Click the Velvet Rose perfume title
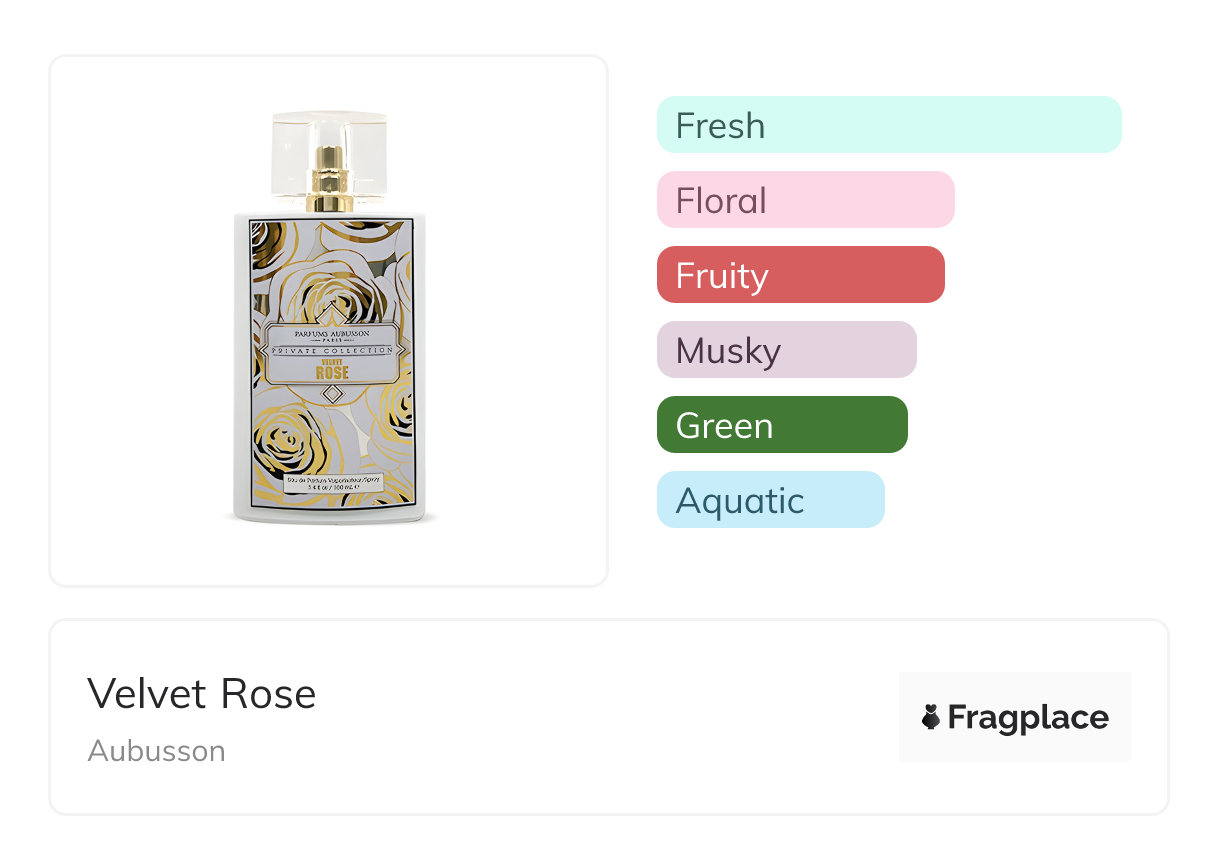The image size is (1218, 864). coord(202,694)
